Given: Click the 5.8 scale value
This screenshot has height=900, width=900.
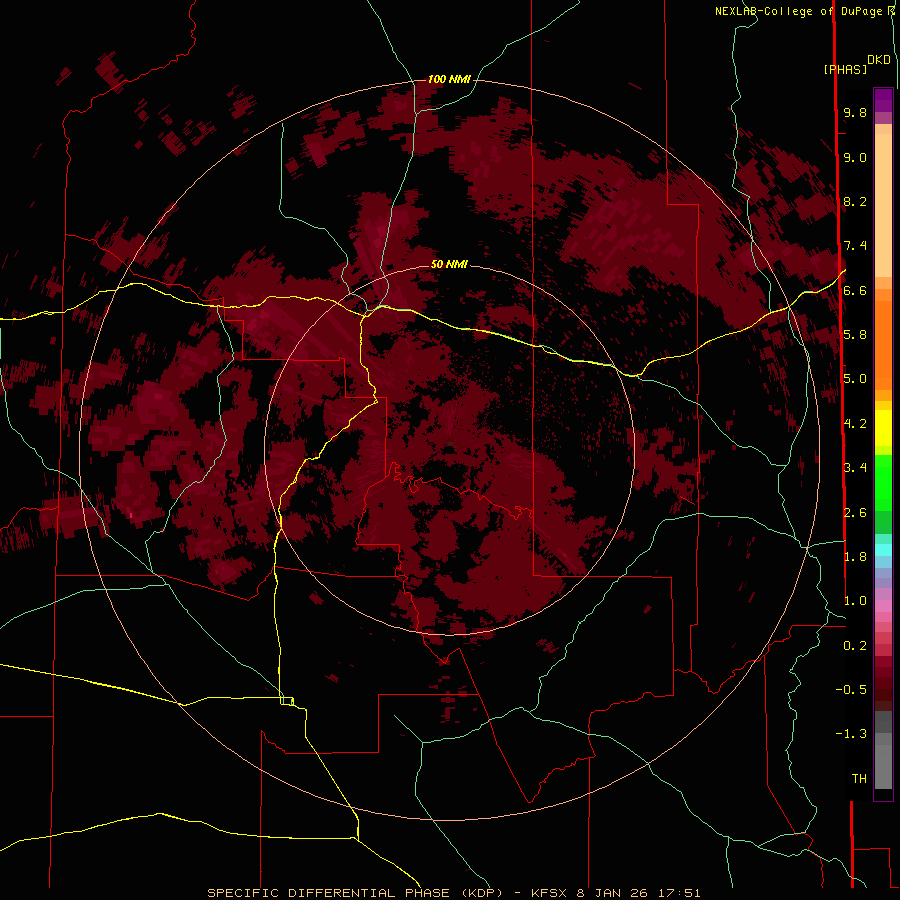Looking at the screenshot, I should point(855,334).
